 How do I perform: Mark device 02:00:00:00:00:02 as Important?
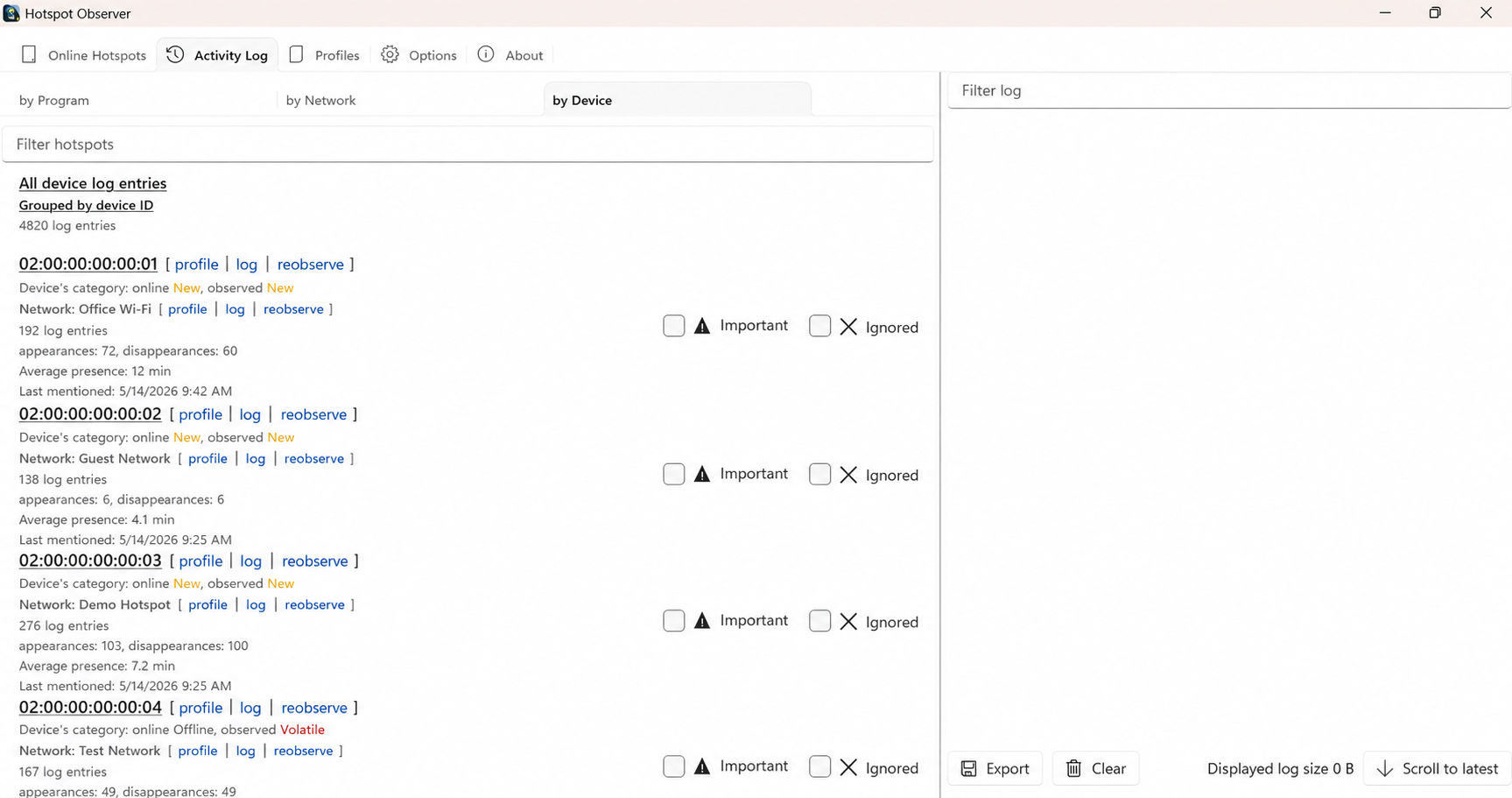(674, 474)
